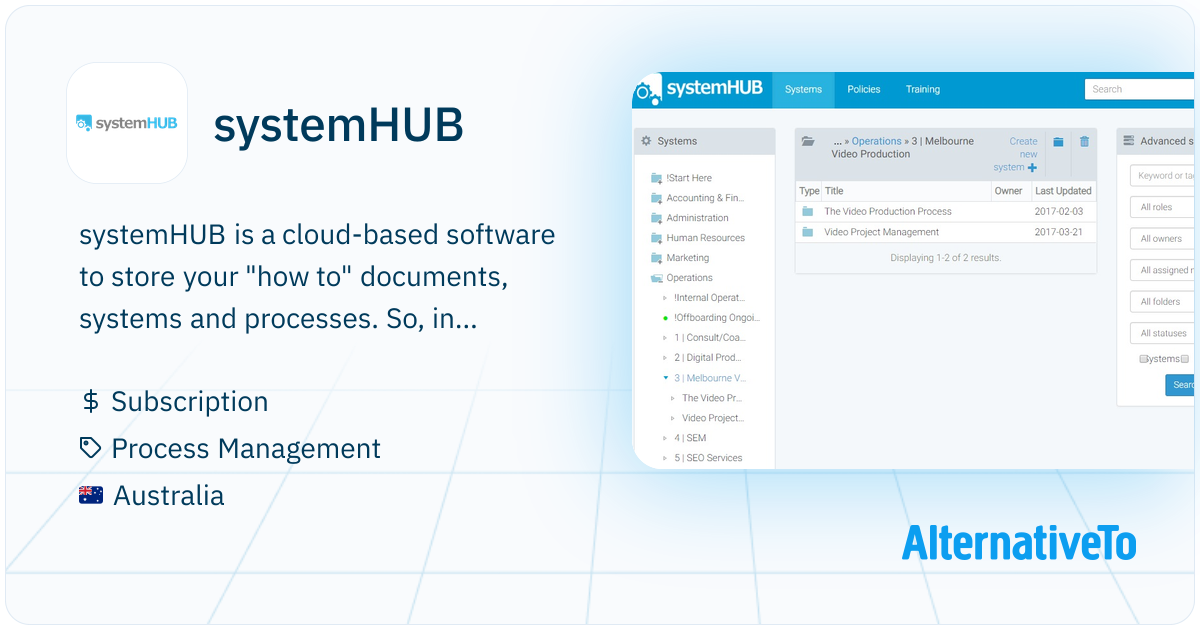Sort by the Last Updated column header
The image size is (1200, 630).
pos(1063,191)
